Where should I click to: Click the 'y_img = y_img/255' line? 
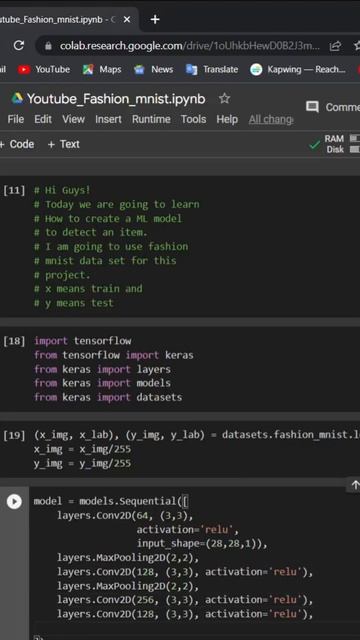pyautogui.click(x=82, y=463)
